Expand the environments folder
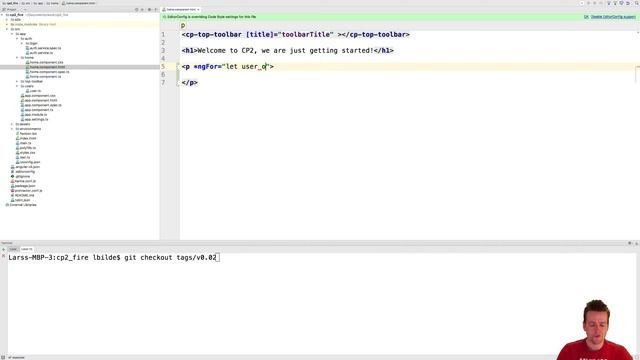Image resolution: width=640 pixels, height=360 pixels. pyautogui.click(x=12, y=129)
